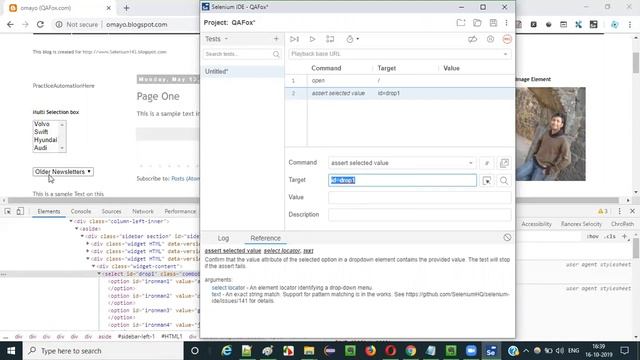The width and height of the screenshot is (640, 360).
Task: Open Windows Start menu
Action: (11, 351)
